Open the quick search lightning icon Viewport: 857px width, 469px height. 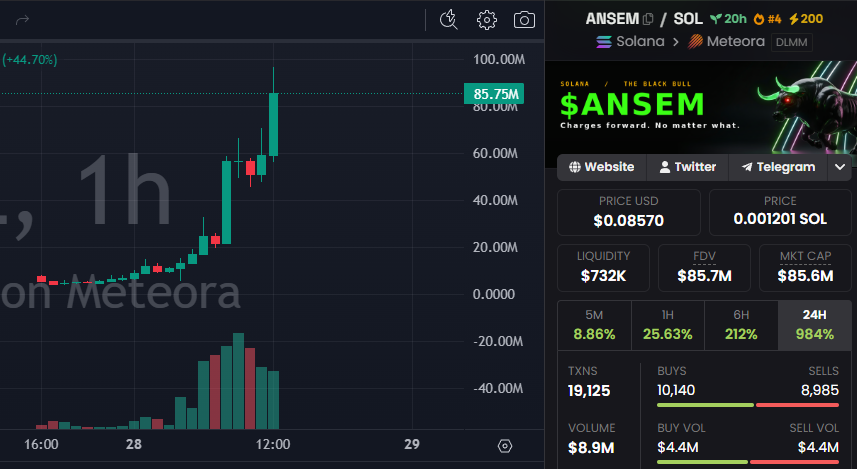(449, 20)
